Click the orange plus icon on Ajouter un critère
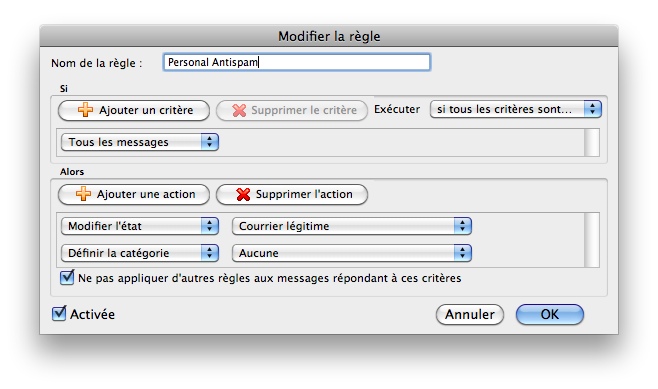Image resolution: width=658 pixels, height=389 pixels. coord(85,110)
